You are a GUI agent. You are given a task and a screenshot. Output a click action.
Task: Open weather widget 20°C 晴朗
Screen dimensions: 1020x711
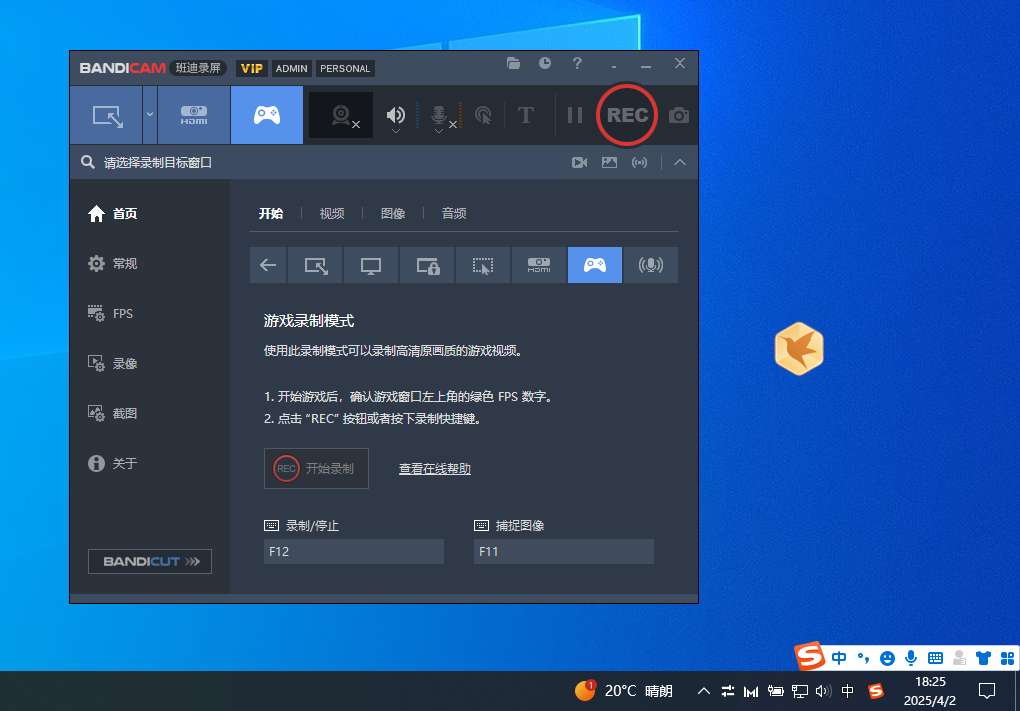(x=624, y=691)
